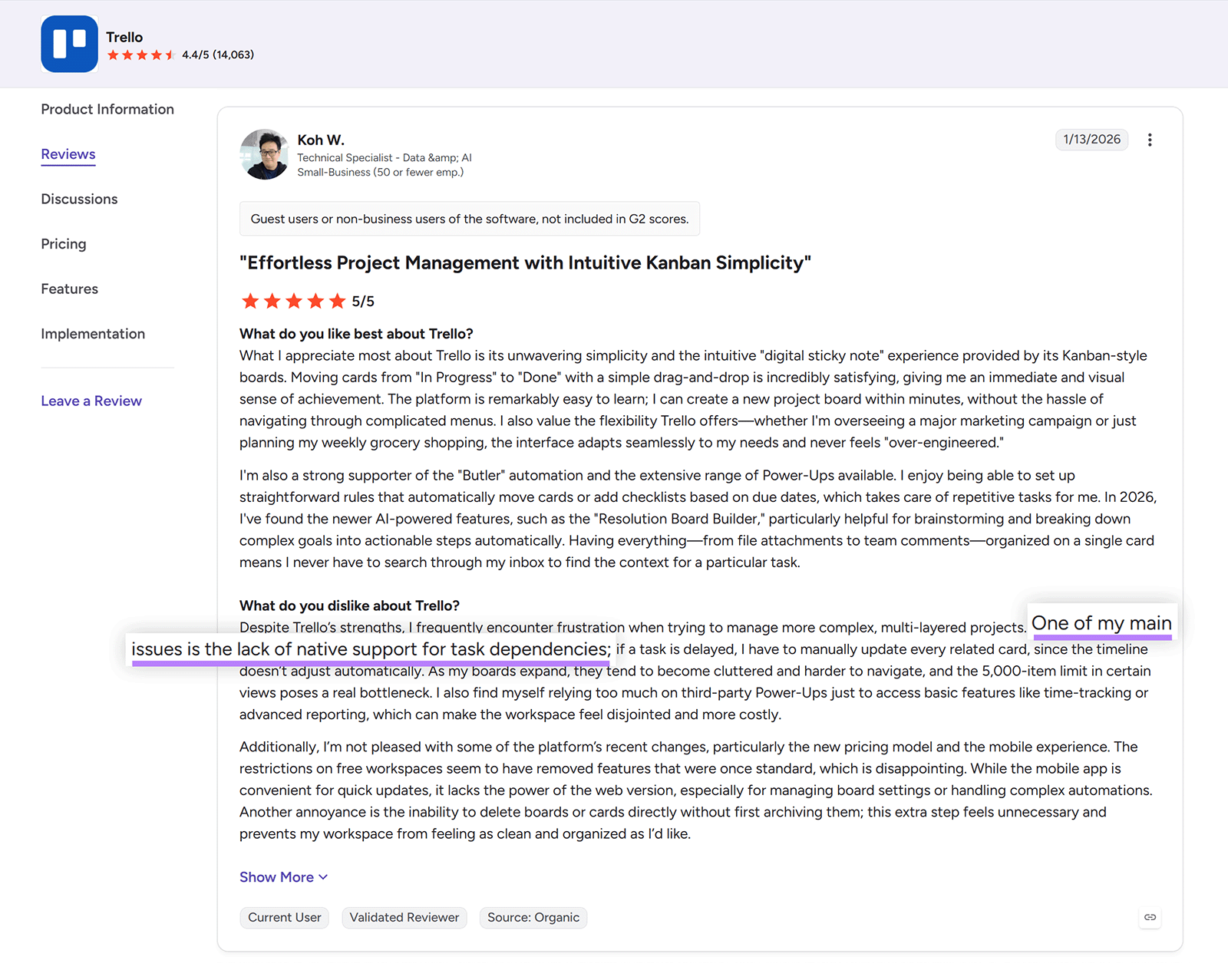Open the Pricing sidebar section
Screen dimensions: 1228x980
(x=64, y=244)
